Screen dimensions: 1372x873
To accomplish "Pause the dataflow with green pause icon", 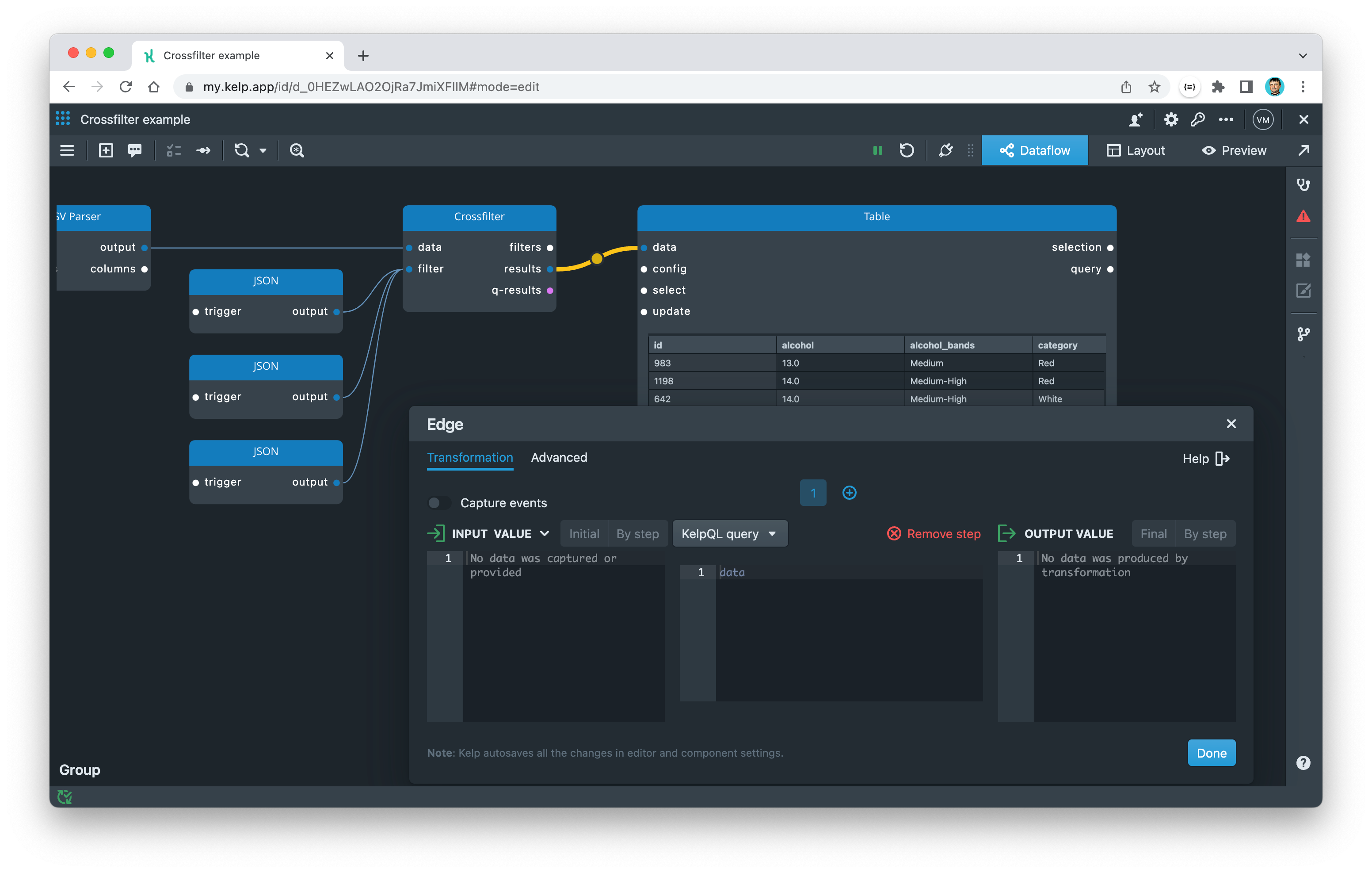I will (877, 150).
